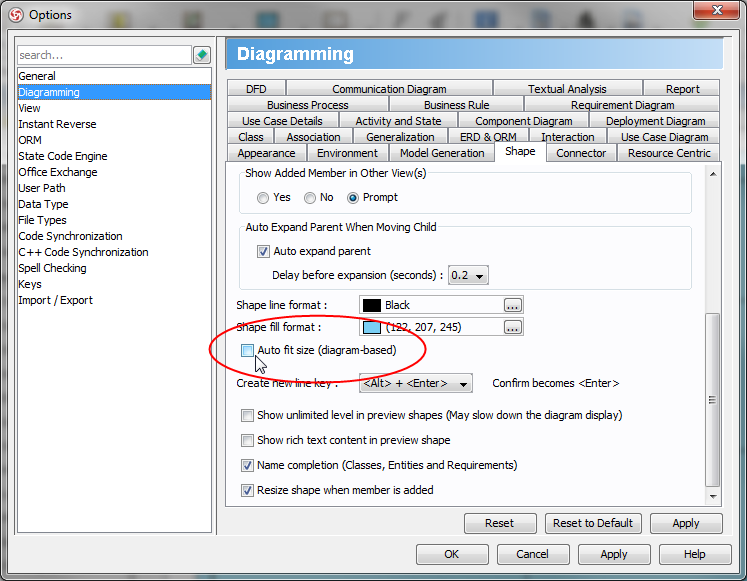Image resolution: width=747 pixels, height=581 pixels.
Task: Click ellipsis button for Shape line format
Action: coord(513,305)
